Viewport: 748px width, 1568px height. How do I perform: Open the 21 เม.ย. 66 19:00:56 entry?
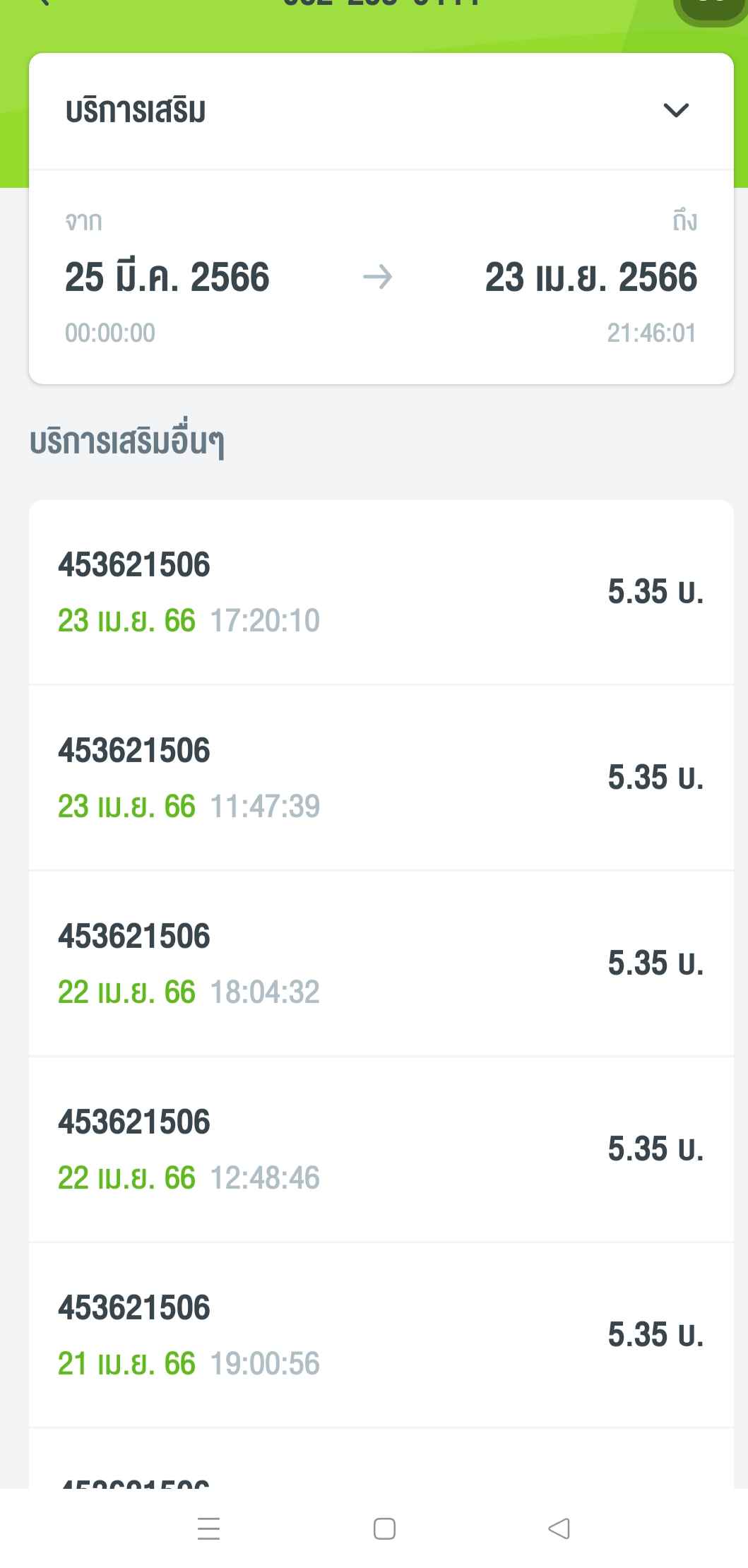[x=381, y=1335]
